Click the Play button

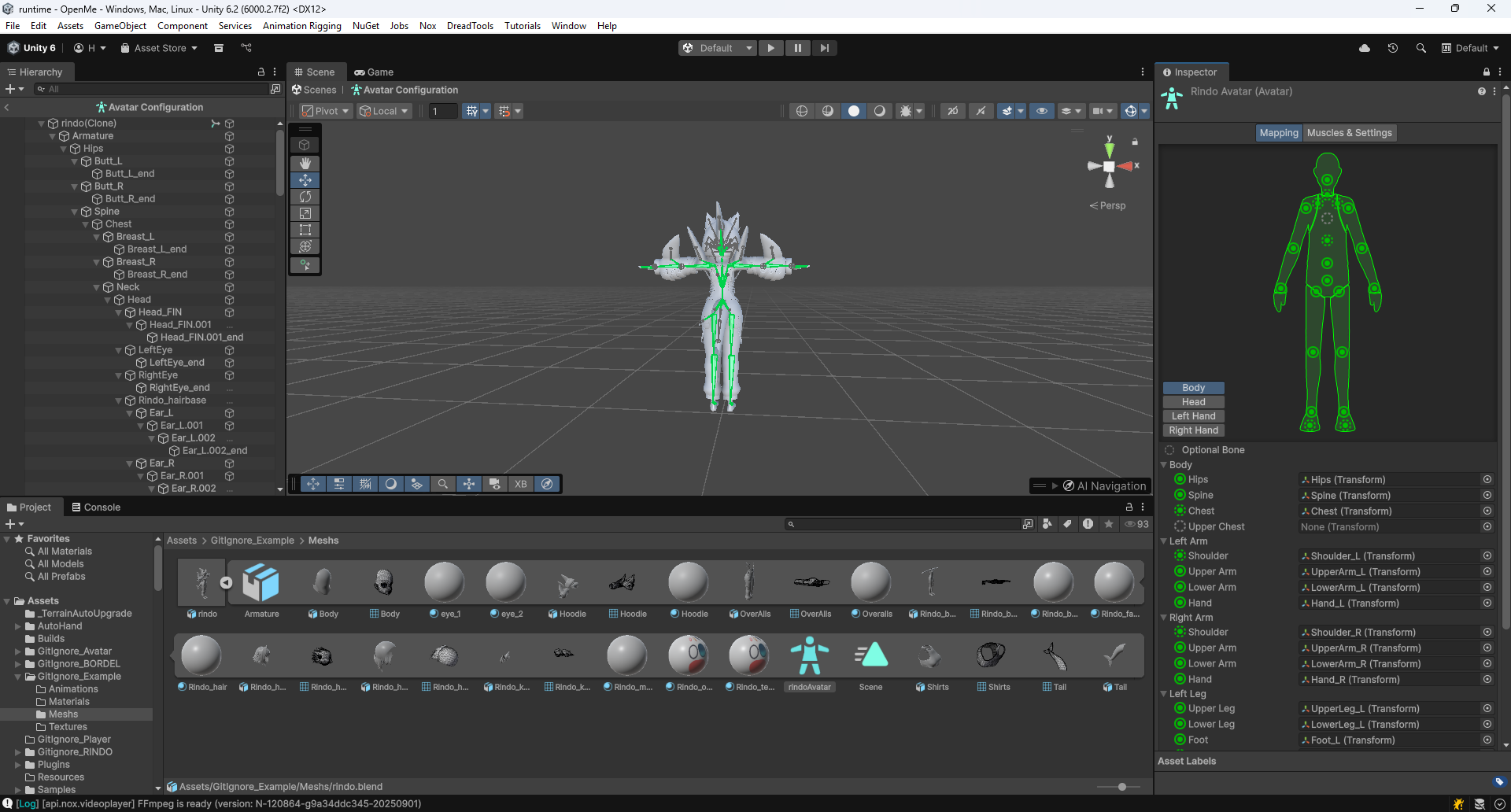click(x=770, y=48)
